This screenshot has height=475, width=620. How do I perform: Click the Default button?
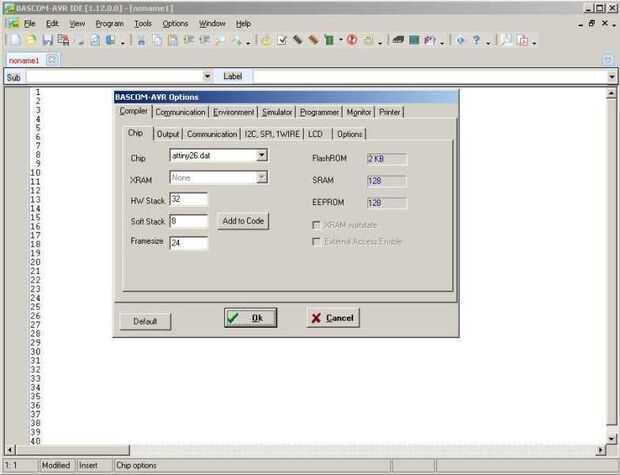point(145,322)
